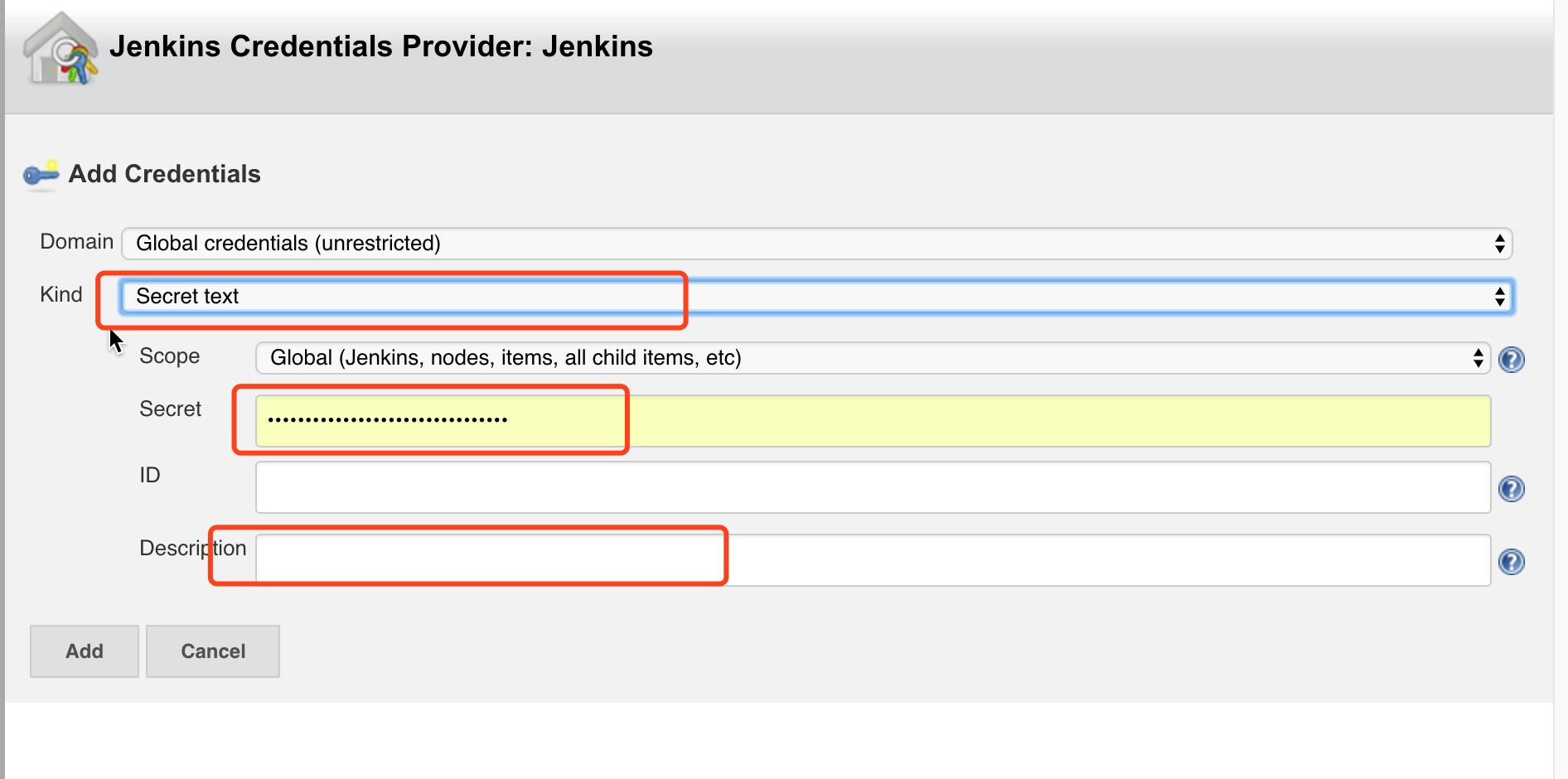1568x779 pixels.
Task: Focus the ID text field
Action: click(x=872, y=487)
